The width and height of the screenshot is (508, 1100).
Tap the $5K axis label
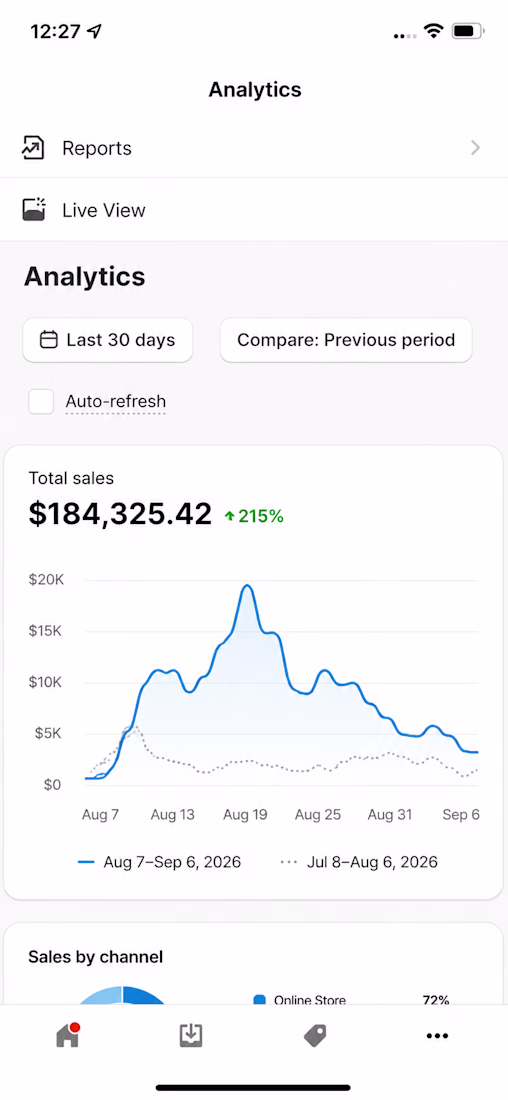(x=50, y=733)
